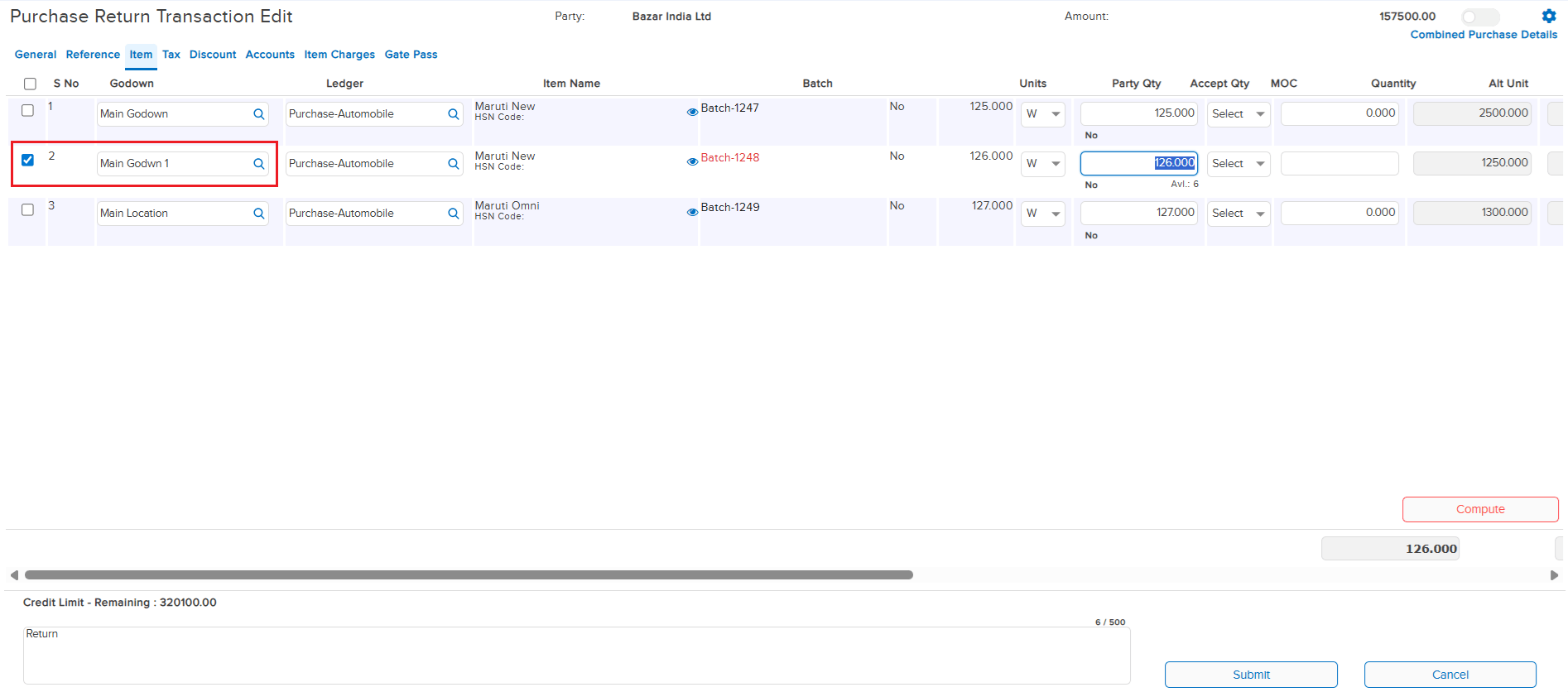
Task: Tick checkbox for row 1 Main Godown
Action: pyautogui.click(x=27, y=110)
